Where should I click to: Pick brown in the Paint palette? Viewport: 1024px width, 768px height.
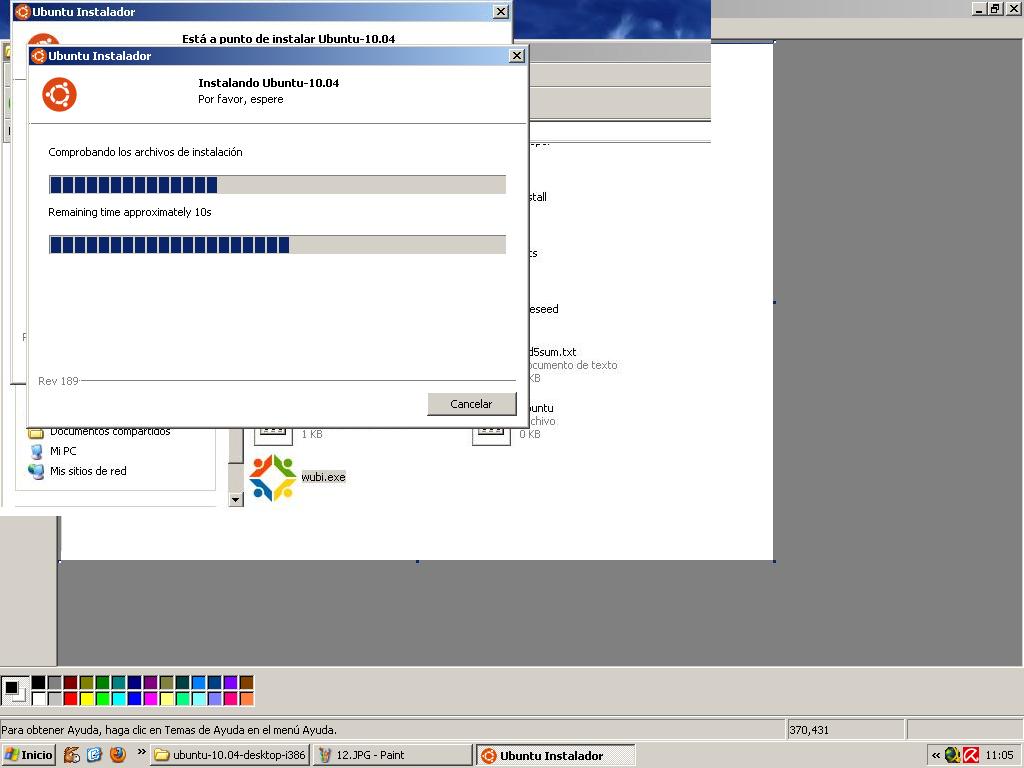coord(246,682)
